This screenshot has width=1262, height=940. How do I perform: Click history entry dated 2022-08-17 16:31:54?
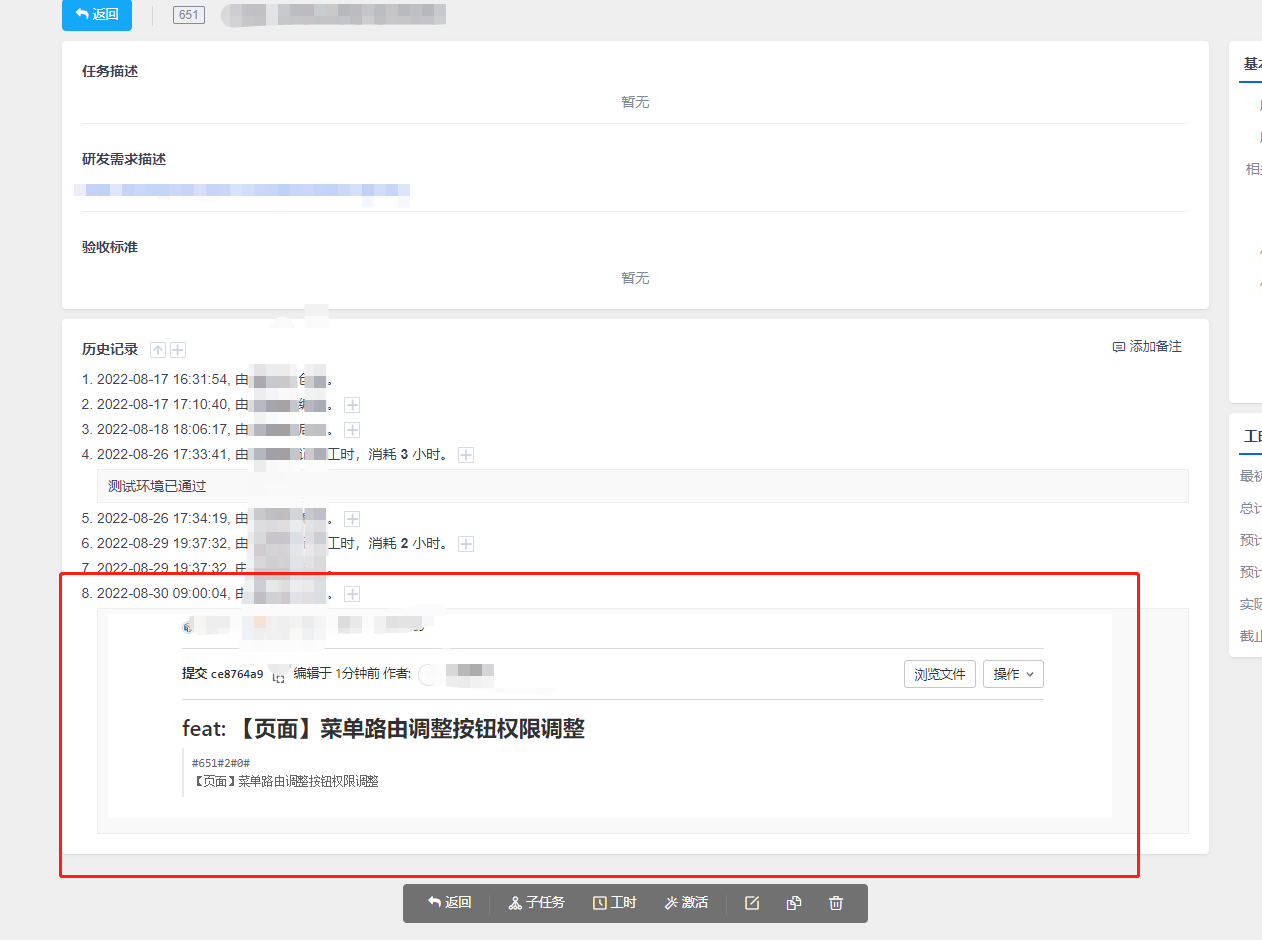[207, 380]
